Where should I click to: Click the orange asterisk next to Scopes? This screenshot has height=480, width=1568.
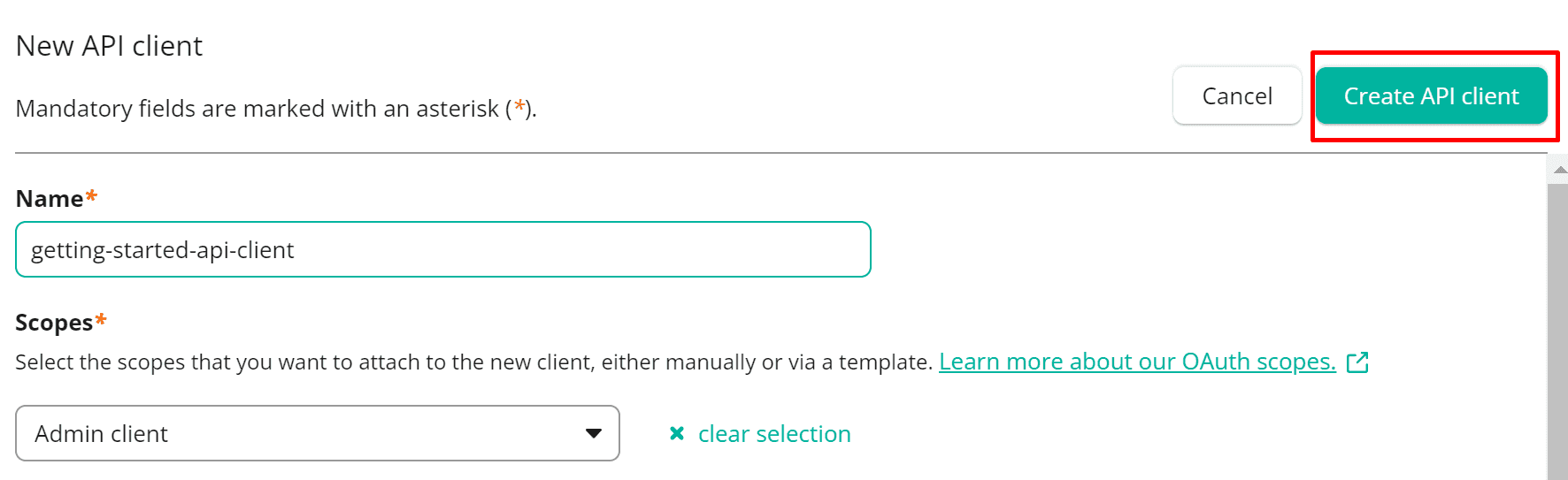(101, 319)
